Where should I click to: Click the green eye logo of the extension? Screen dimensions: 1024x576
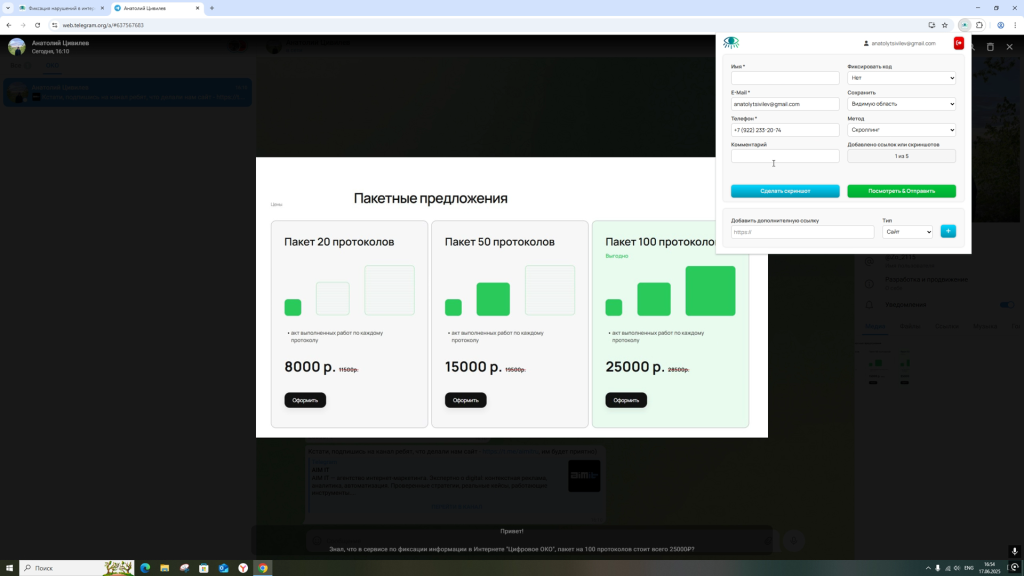731,43
